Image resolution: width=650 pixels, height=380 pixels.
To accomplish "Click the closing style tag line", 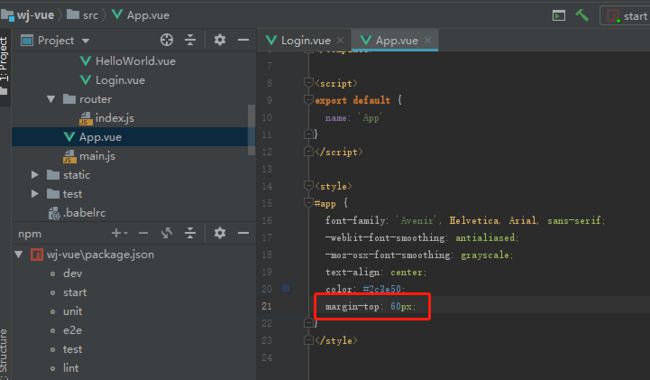I will 336,341.
